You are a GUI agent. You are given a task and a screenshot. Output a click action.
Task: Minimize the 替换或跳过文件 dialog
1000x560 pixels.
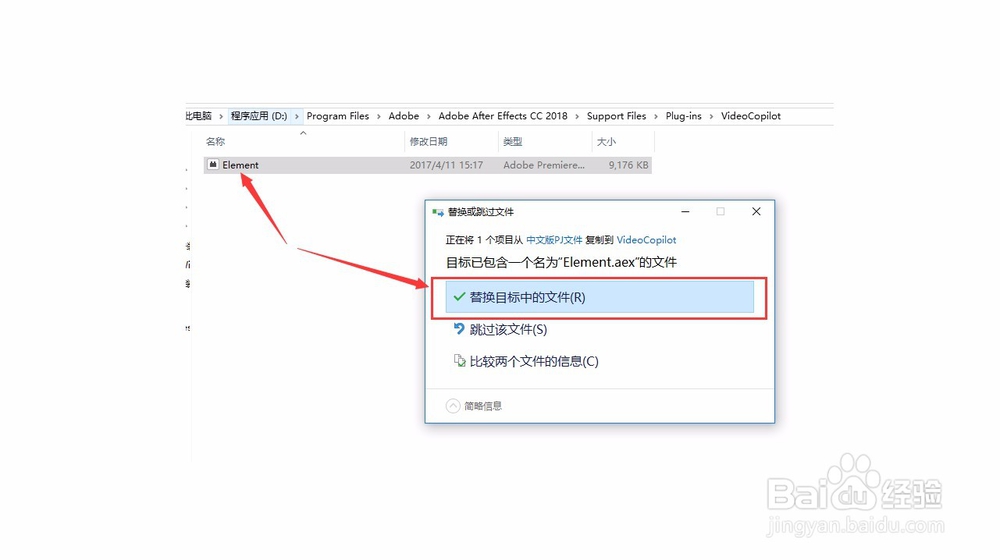(x=686, y=212)
